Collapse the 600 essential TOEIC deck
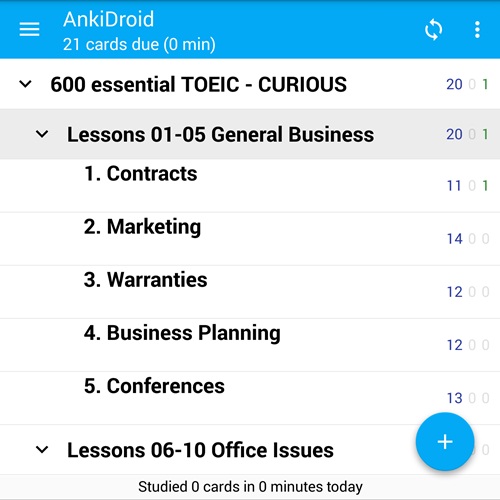This screenshot has height=500, width=500. [25, 84]
